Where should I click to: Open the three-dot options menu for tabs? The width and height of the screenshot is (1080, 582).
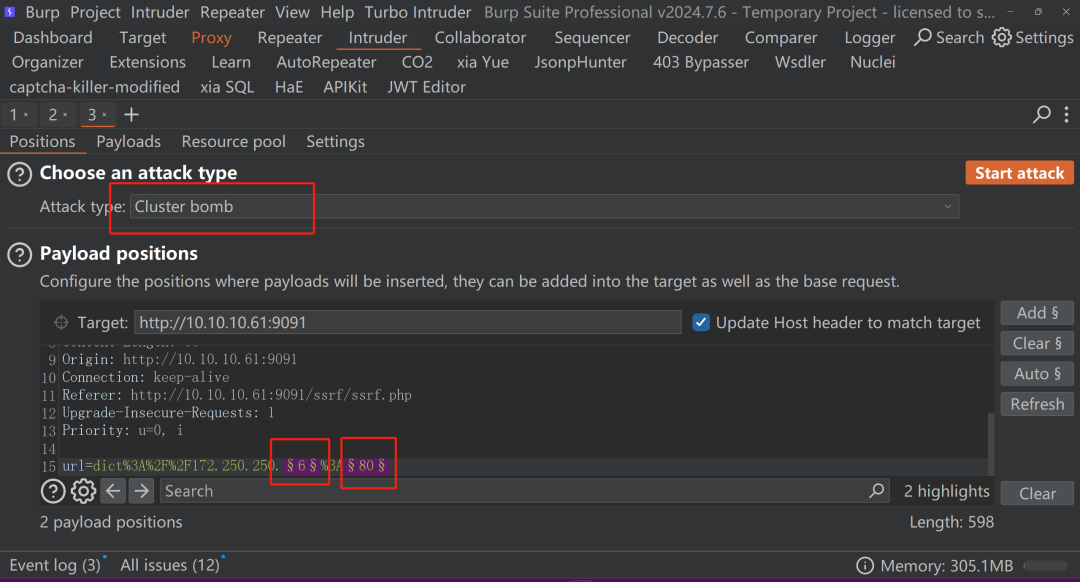(1066, 114)
